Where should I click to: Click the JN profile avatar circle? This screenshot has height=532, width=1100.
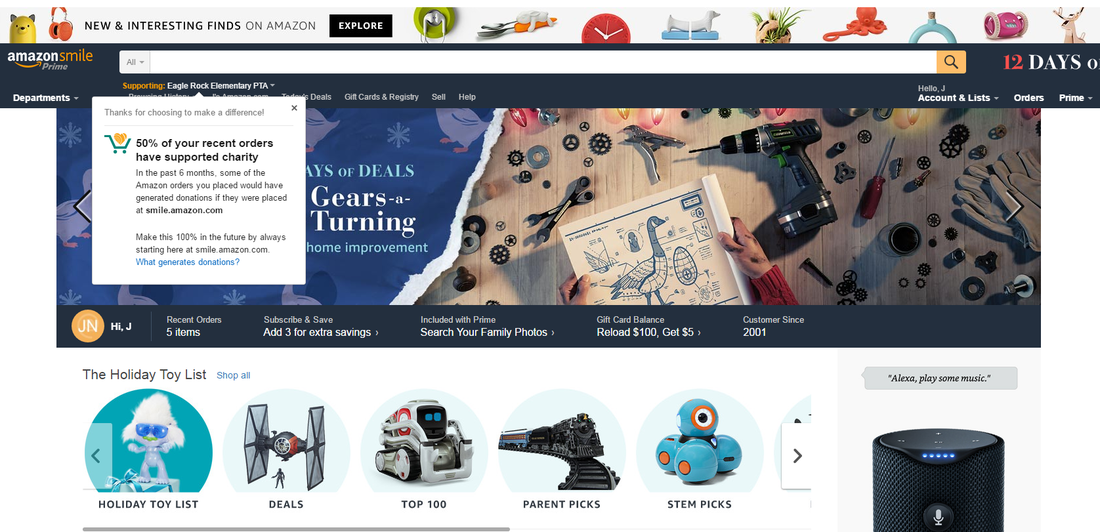88,326
